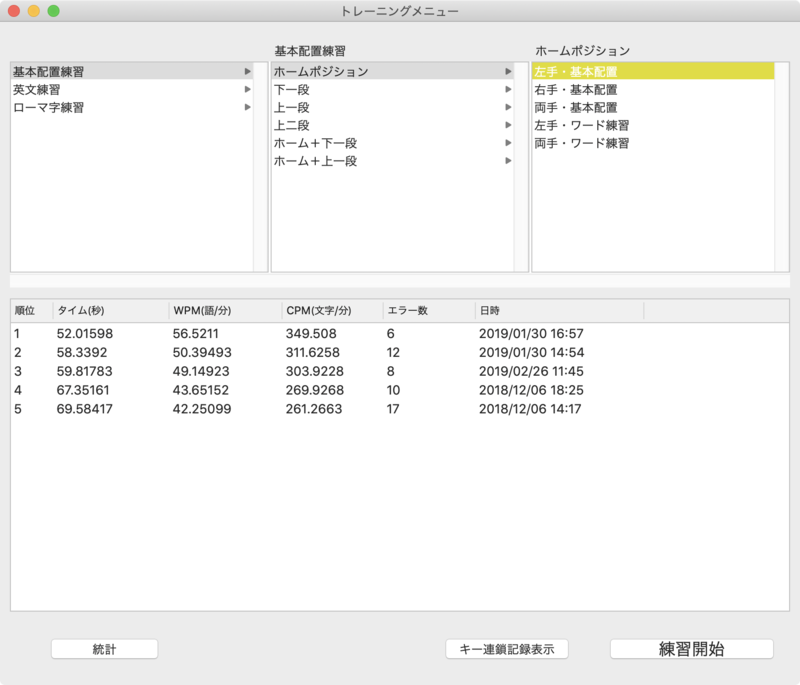Pick the 両手・ワード練習 lesson
800x685 pixels.
point(653,143)
